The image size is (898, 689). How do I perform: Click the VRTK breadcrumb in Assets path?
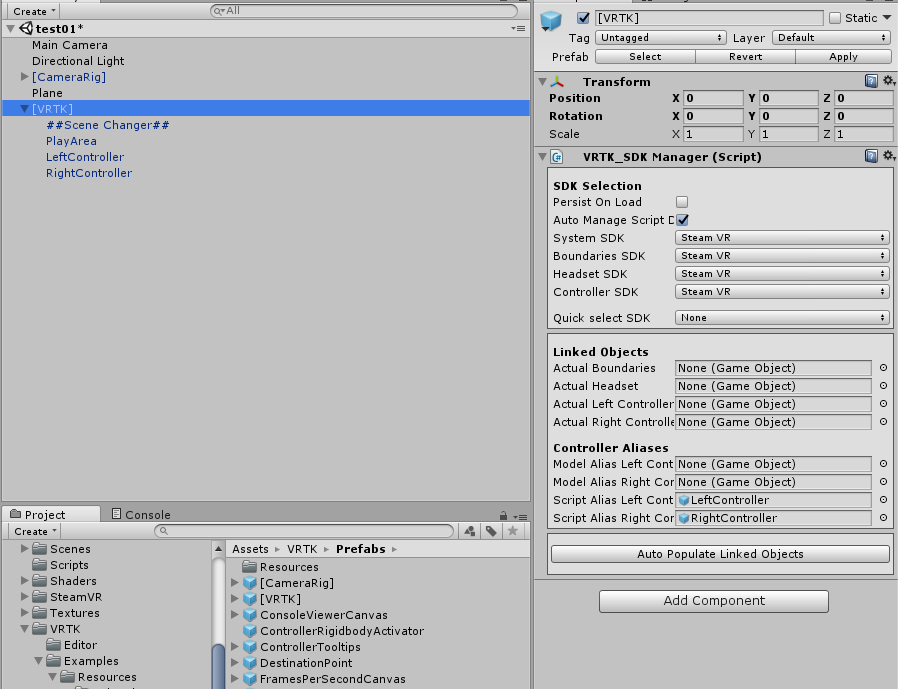click(x=302, y=549)
